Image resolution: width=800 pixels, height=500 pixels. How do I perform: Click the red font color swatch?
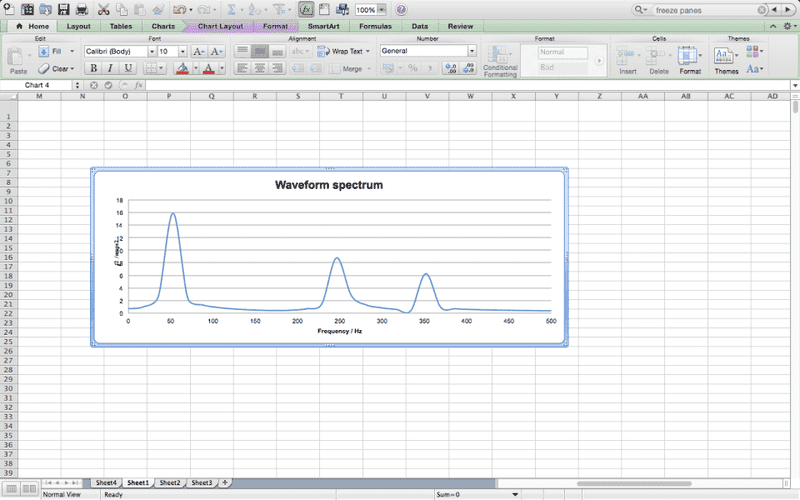click(209, 69)
